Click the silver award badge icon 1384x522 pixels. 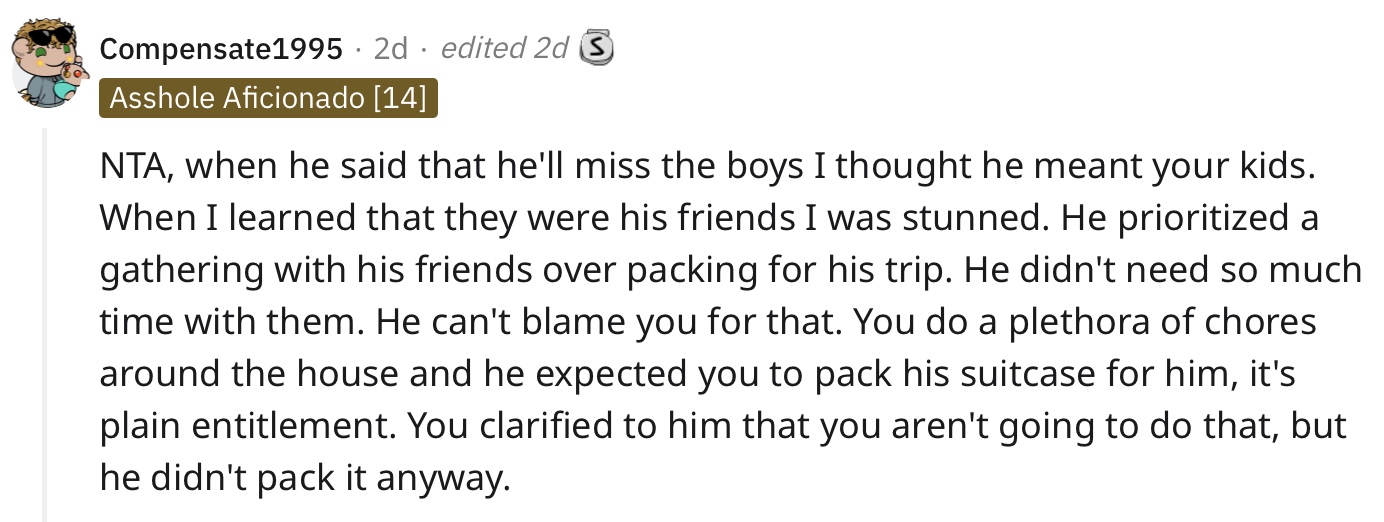tap(596, 47)
